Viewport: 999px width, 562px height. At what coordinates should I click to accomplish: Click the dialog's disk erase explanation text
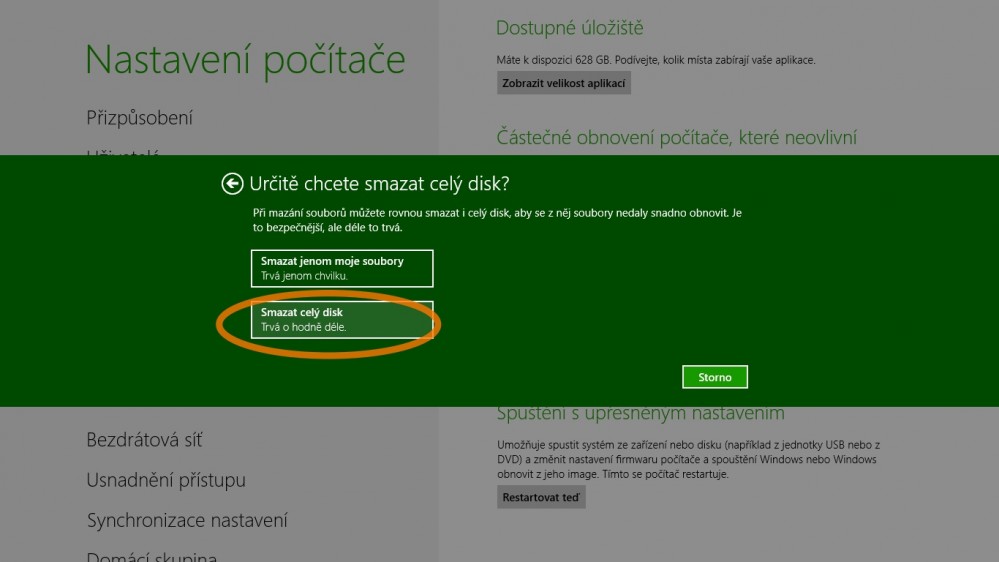tap(495, 220)
